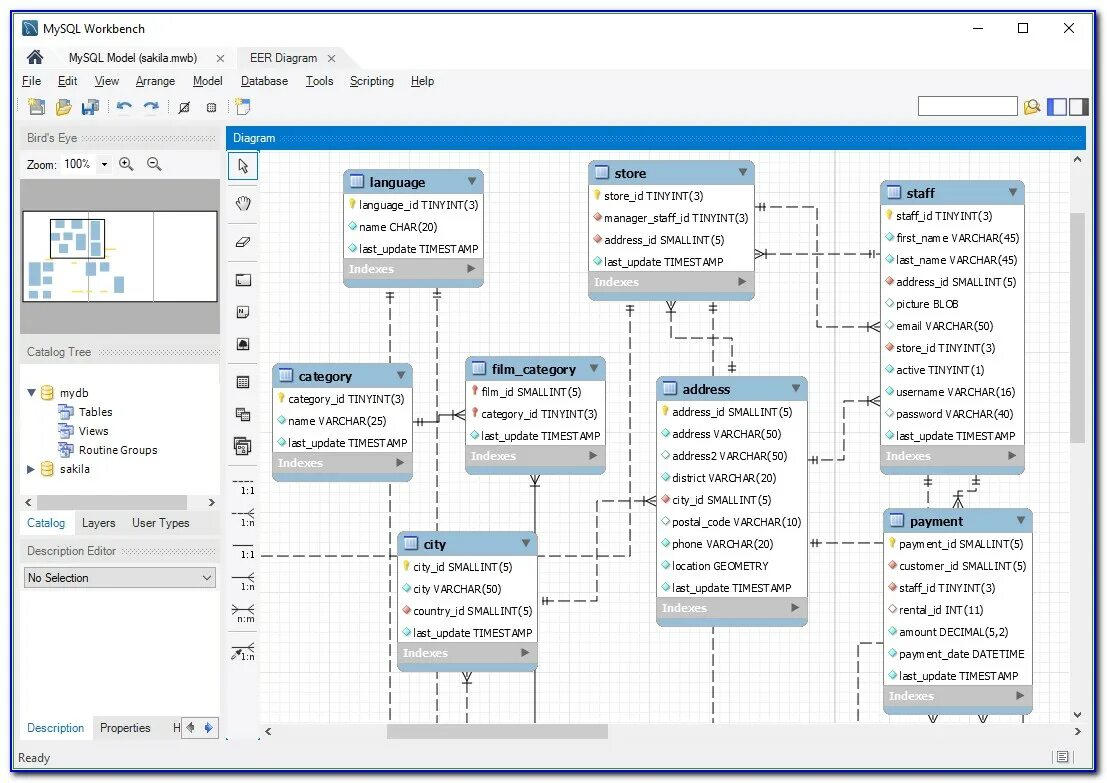Zoom out of the diagram
The height and width of the screenshot is (783, 1107).
click(x=154, y=165)
